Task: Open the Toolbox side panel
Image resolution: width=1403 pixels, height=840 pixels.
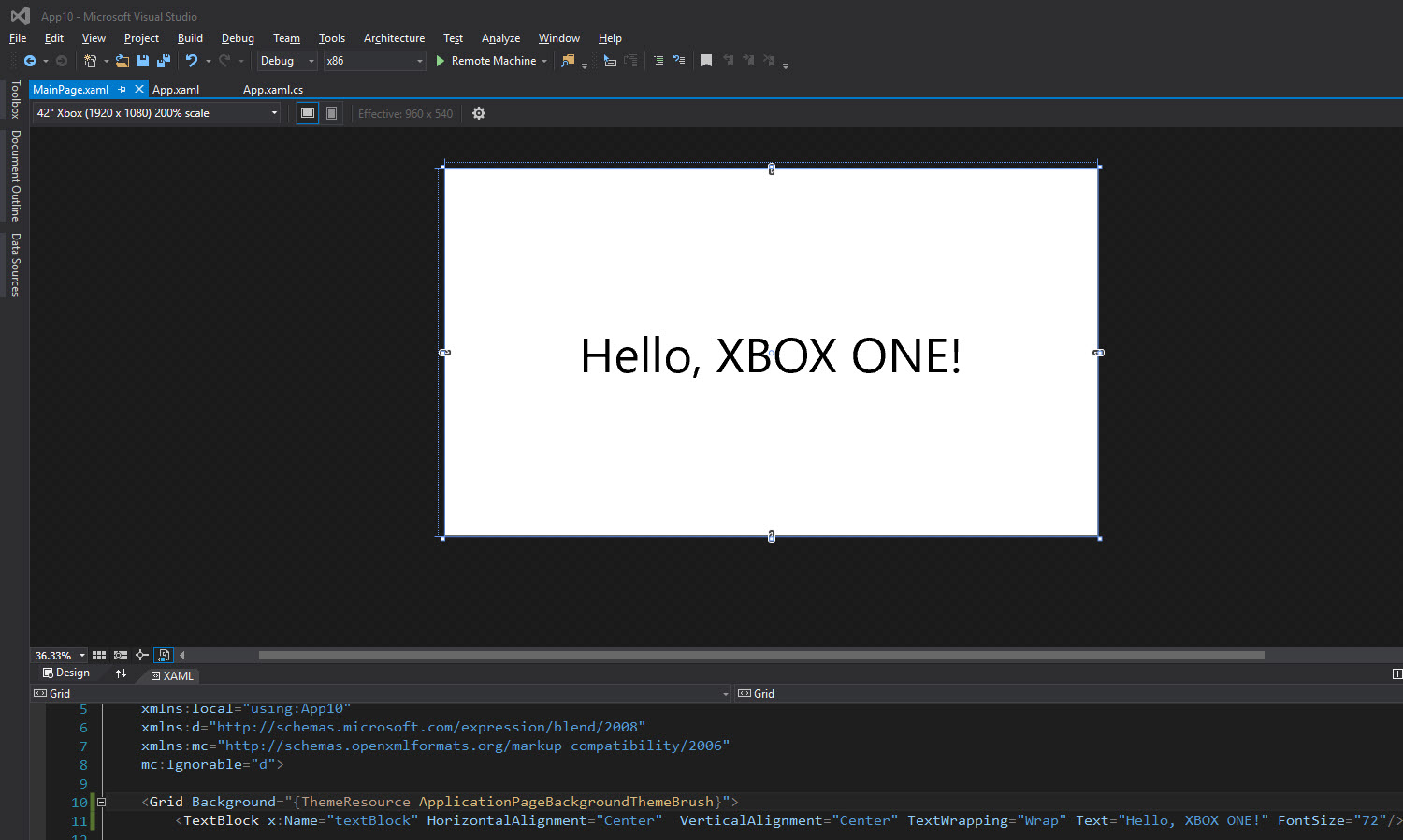Action: coord(15,99)
